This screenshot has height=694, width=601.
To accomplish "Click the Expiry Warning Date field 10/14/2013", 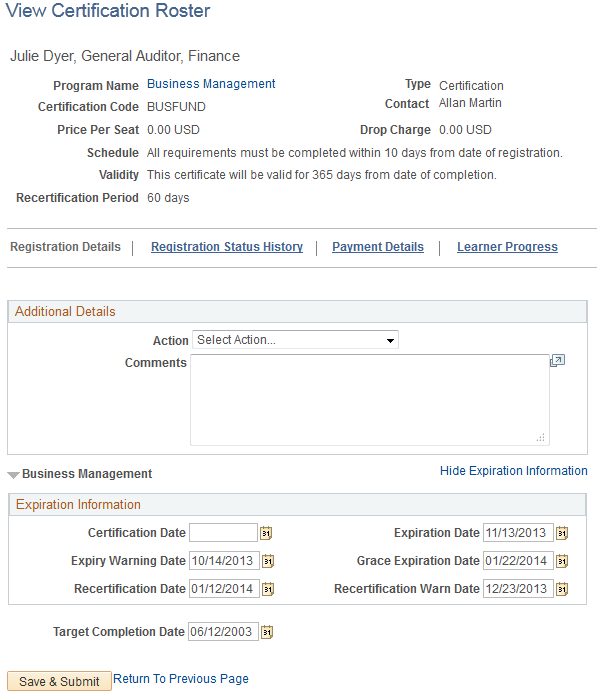I will click(224, 561).
